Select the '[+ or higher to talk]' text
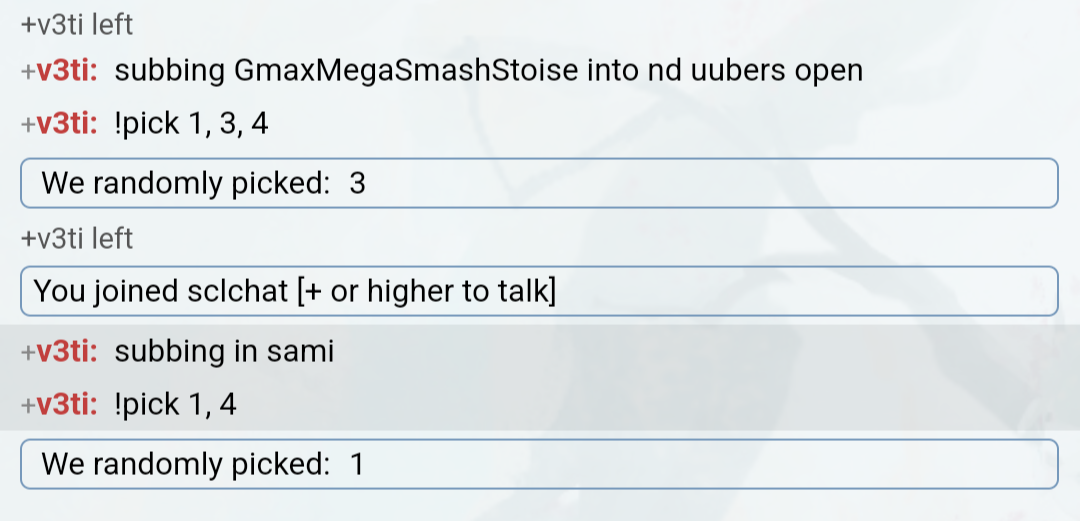 point(426,292)
